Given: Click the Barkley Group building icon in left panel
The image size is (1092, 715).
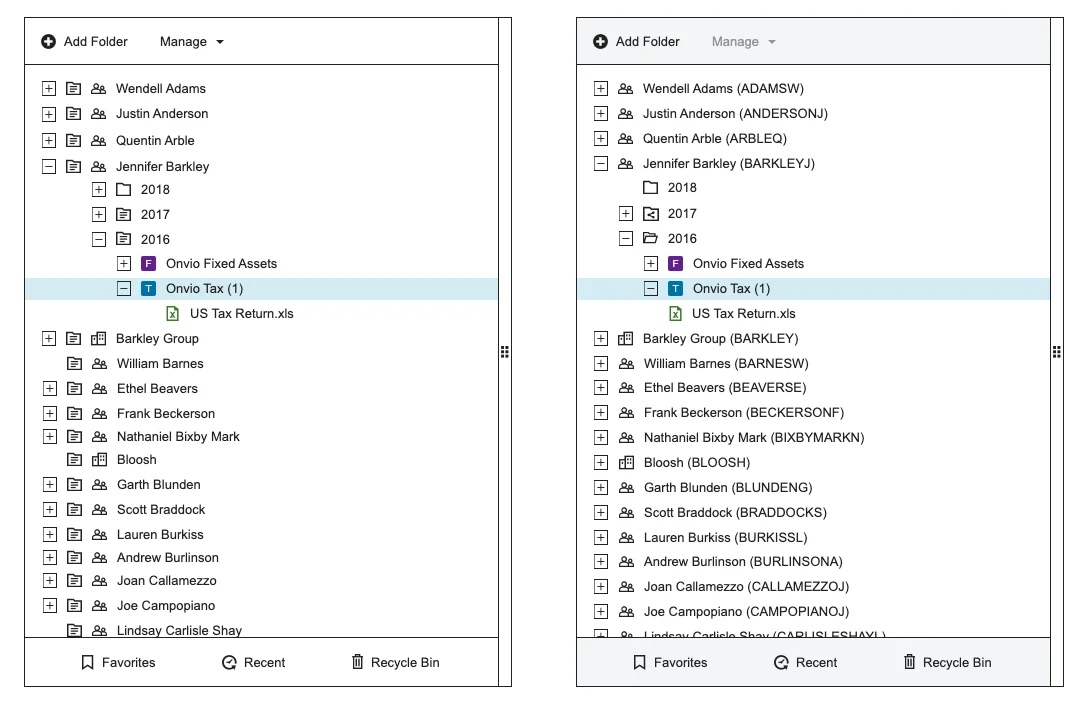Looking at the screenshot, I should pos(99,338).
